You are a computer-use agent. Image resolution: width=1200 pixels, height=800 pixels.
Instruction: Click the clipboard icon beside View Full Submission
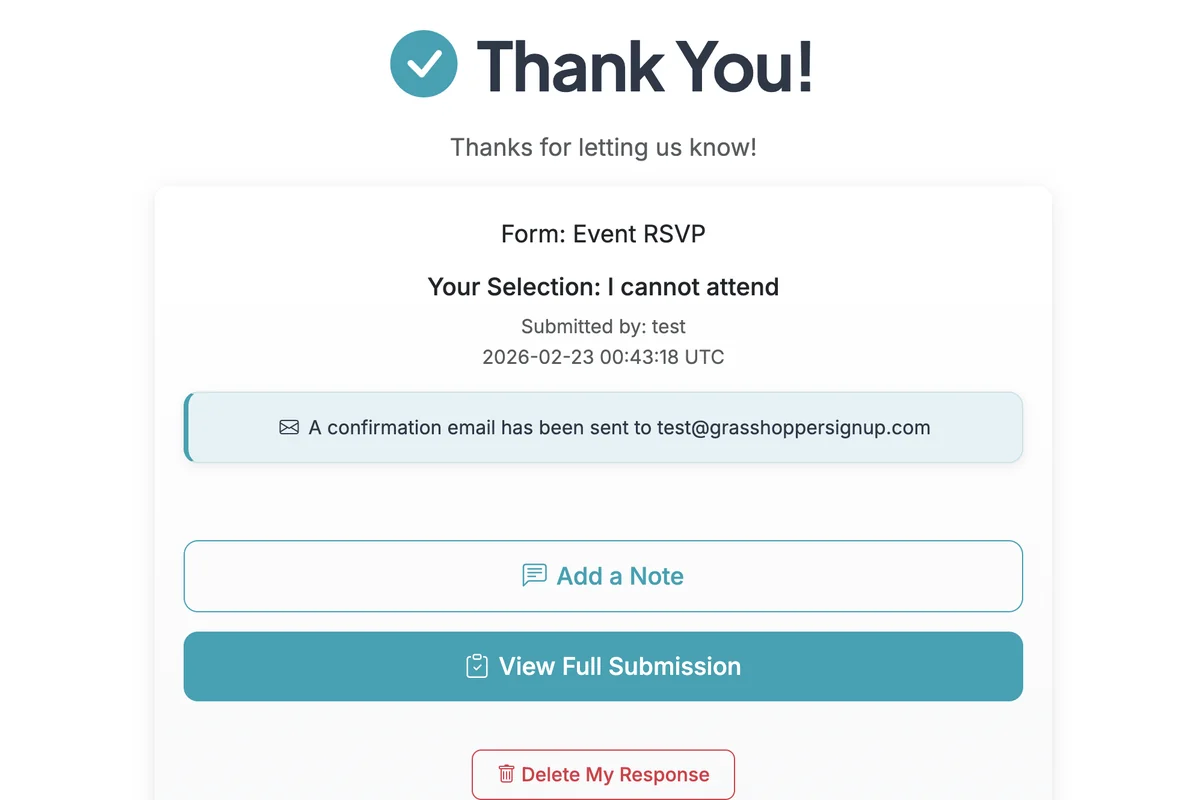[x=477, y=666]
